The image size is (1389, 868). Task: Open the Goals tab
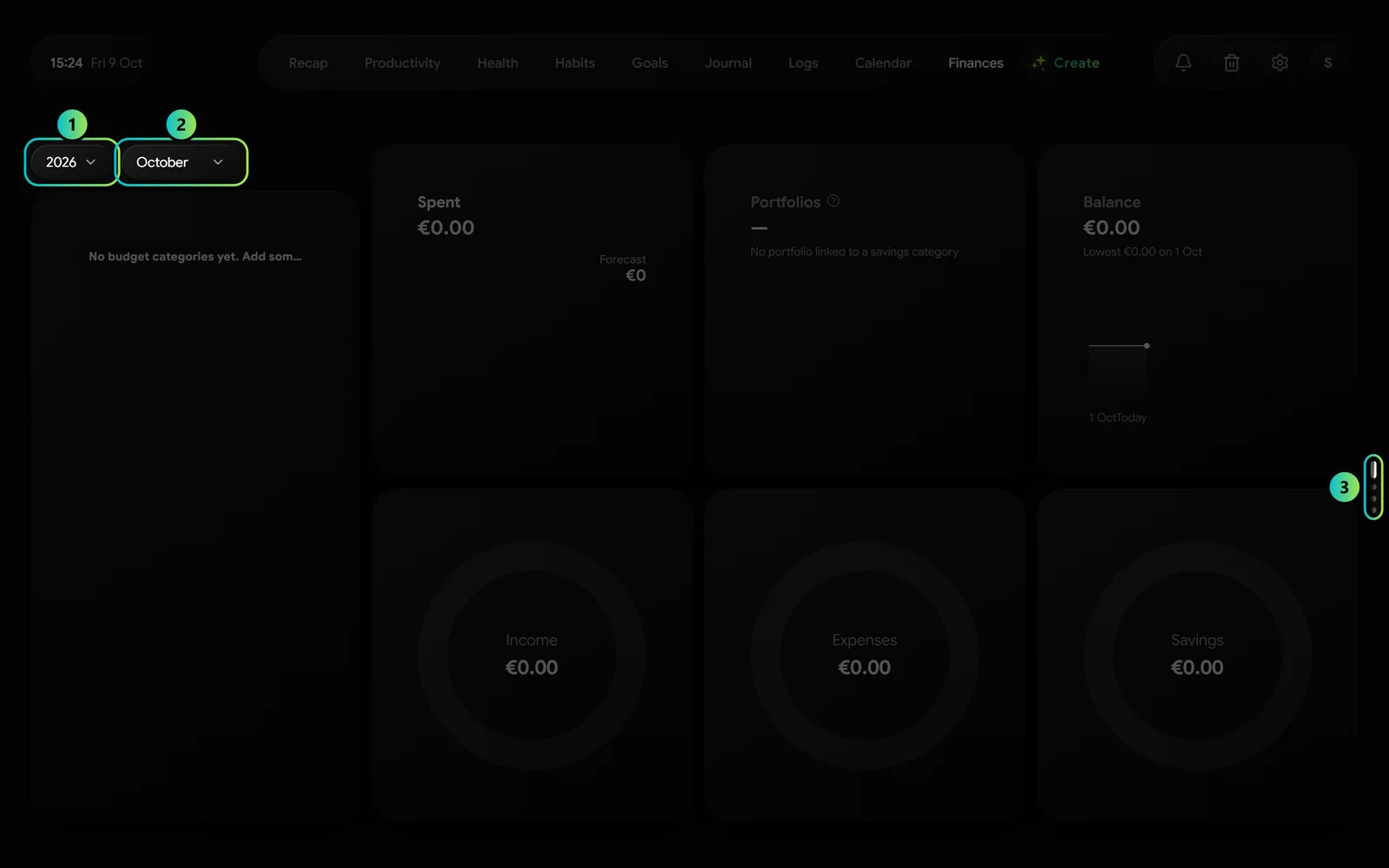(x=649, y=62)
